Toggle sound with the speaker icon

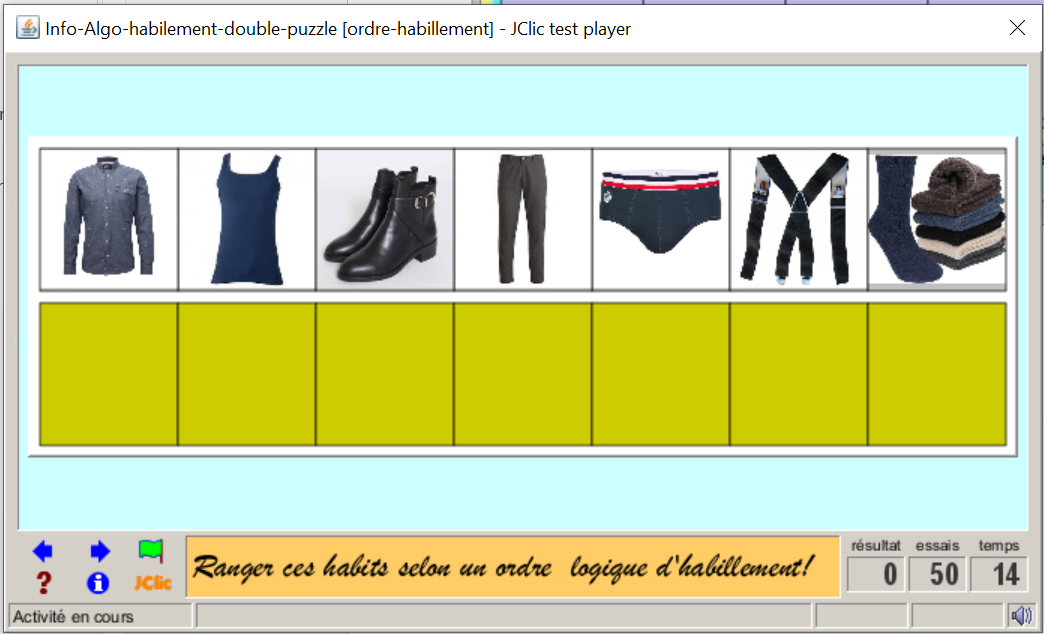coord(1021,615)
